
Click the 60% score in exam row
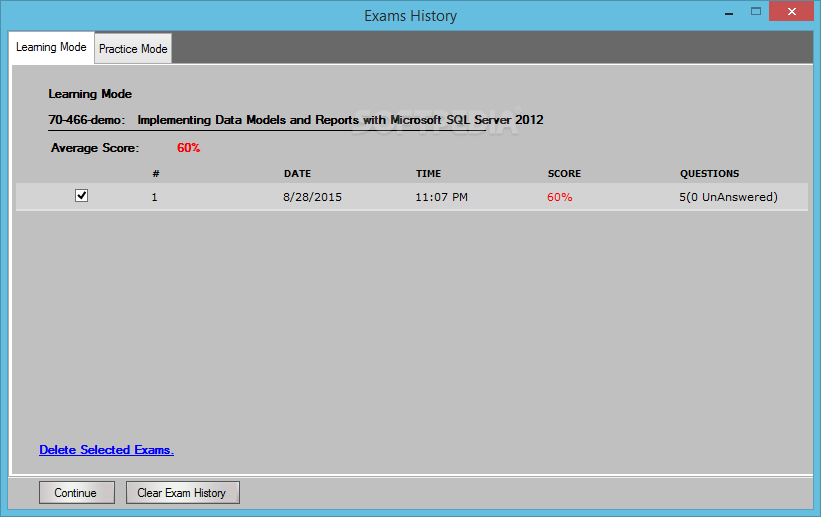(x=560, y=197)
